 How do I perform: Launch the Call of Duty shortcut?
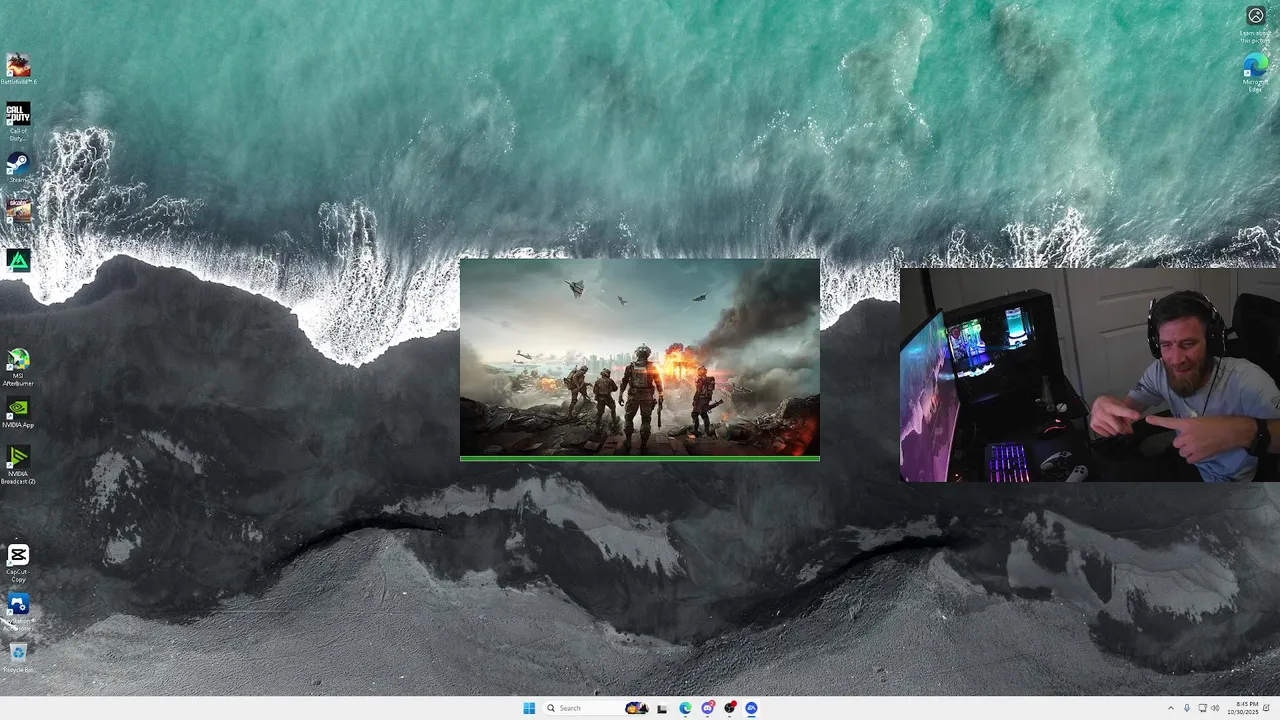point(18,121)
